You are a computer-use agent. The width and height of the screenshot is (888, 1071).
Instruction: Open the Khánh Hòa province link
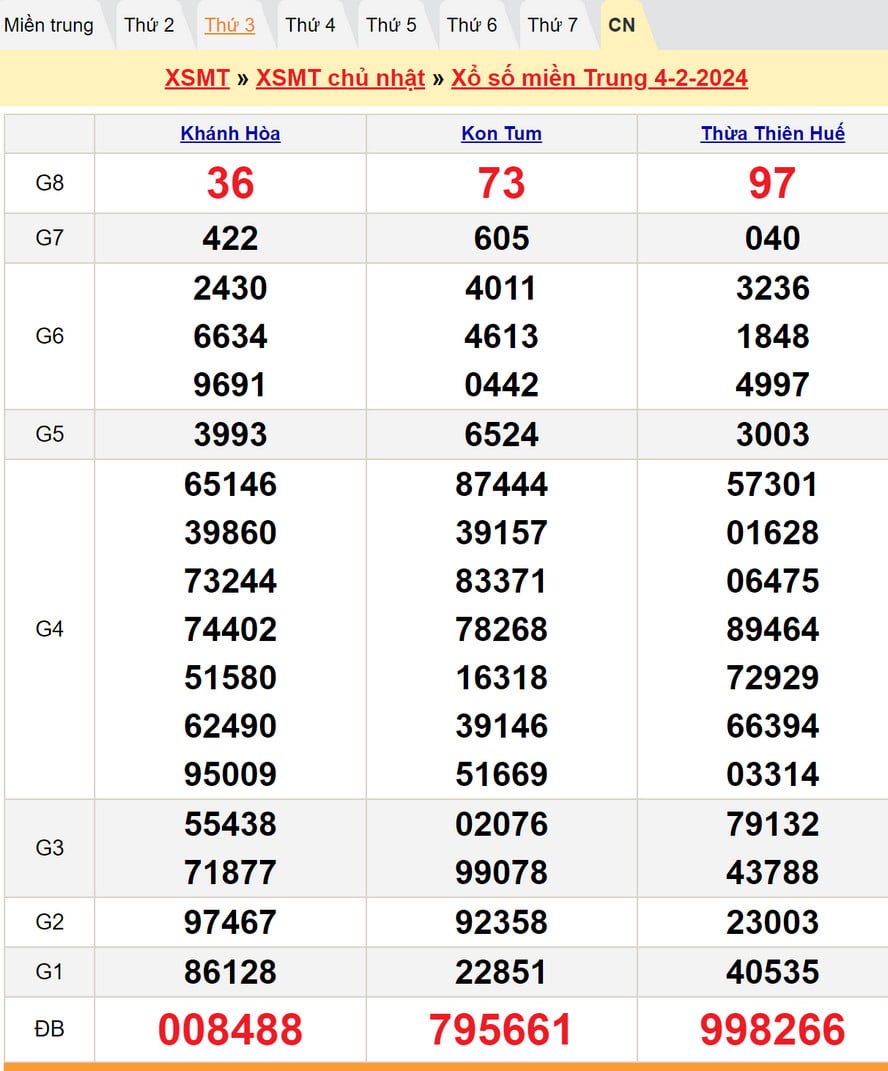[230, 134]
